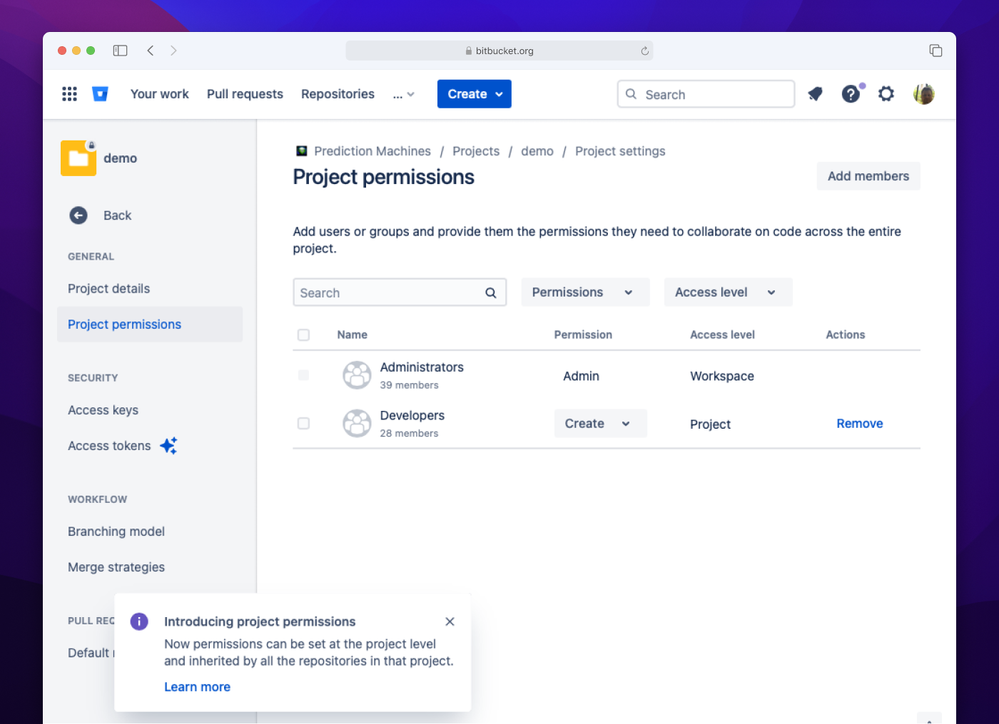Remove the Developers group permission
Image resolution: width=999 pixels, height=724 pixels.
point(859,423)
